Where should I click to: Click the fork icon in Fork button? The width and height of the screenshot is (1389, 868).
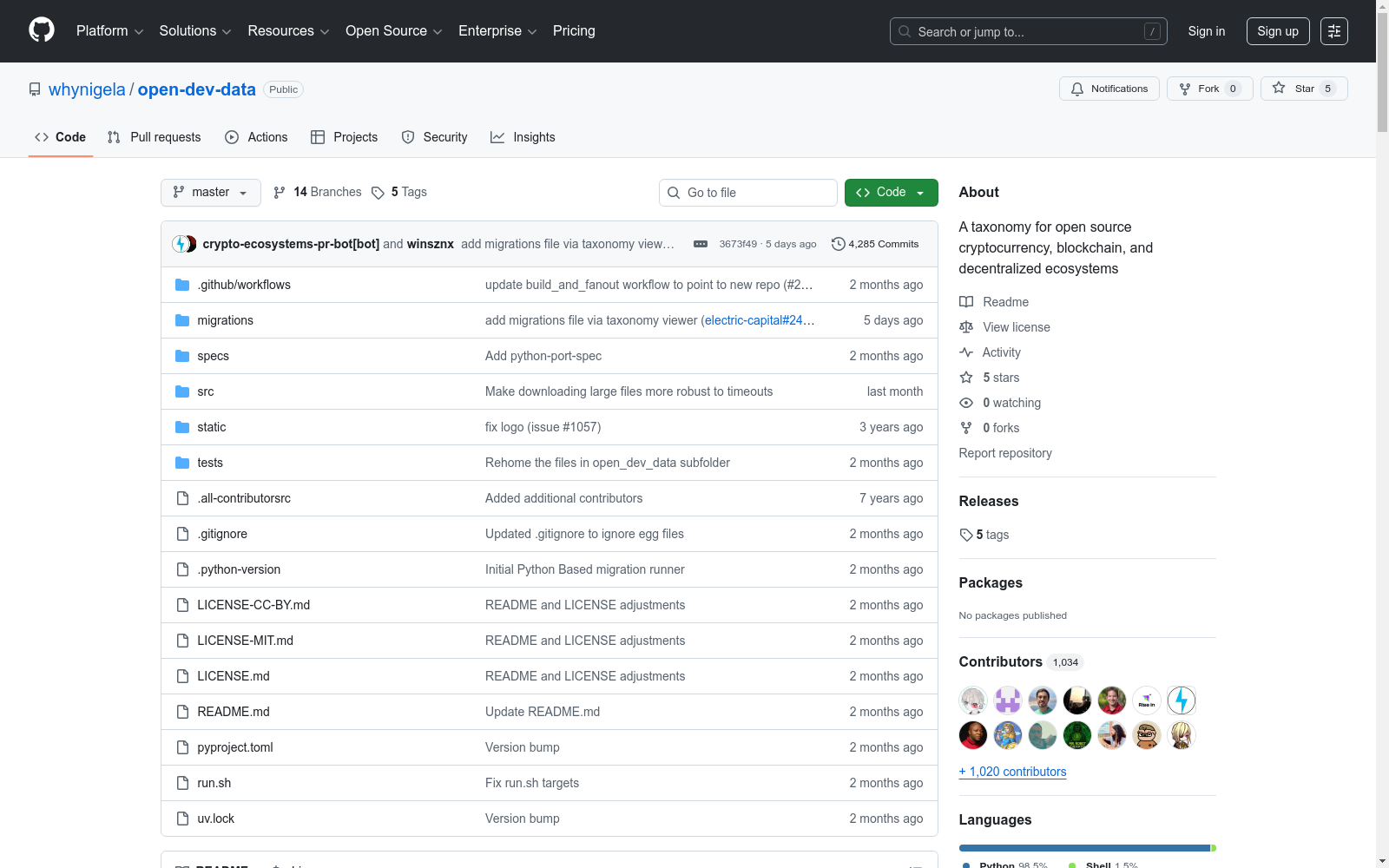click(x=1185, y=89)
